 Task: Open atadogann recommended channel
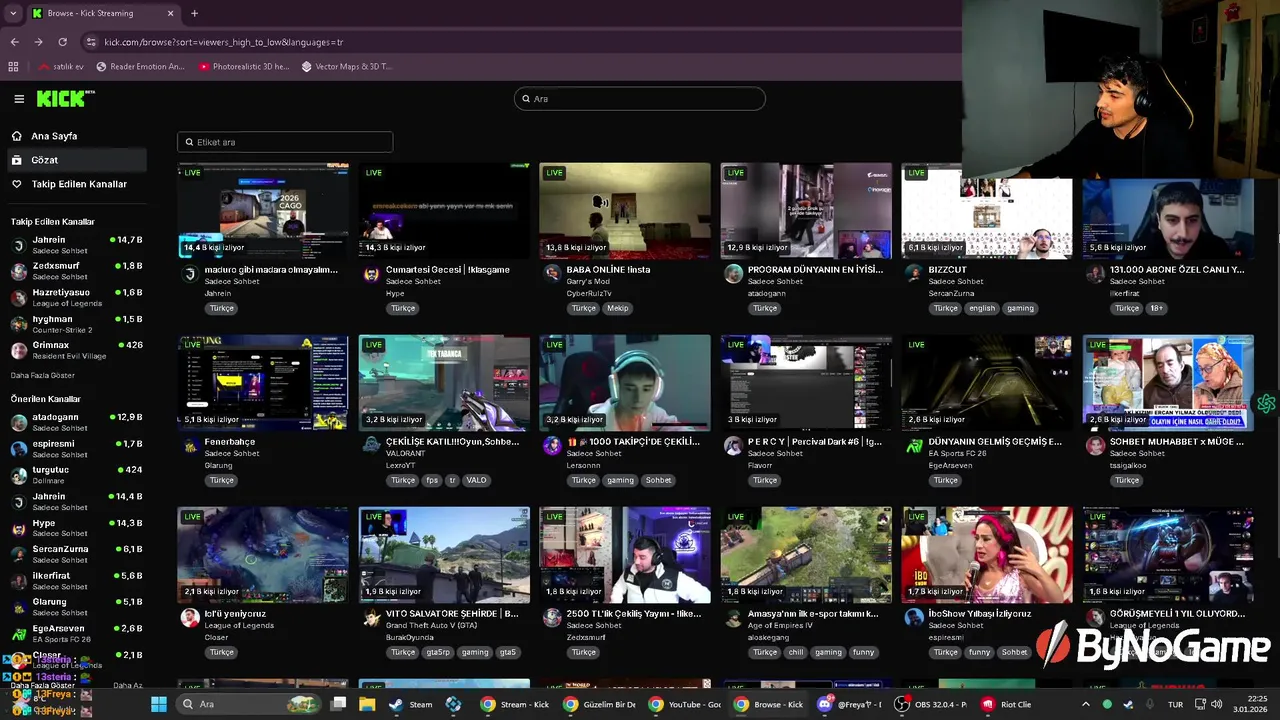(76, 422)
